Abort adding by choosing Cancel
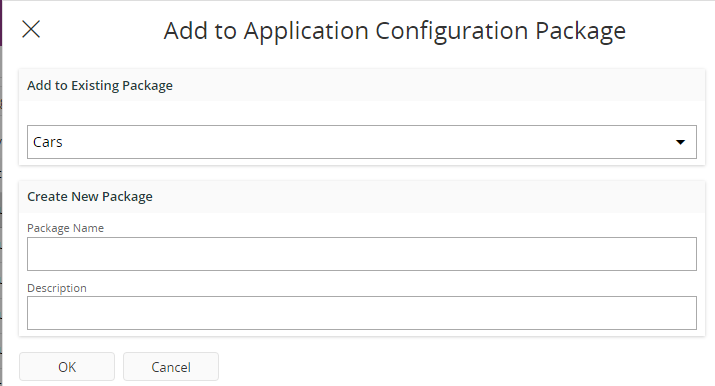The image size is (715, 386). (171, 367)
